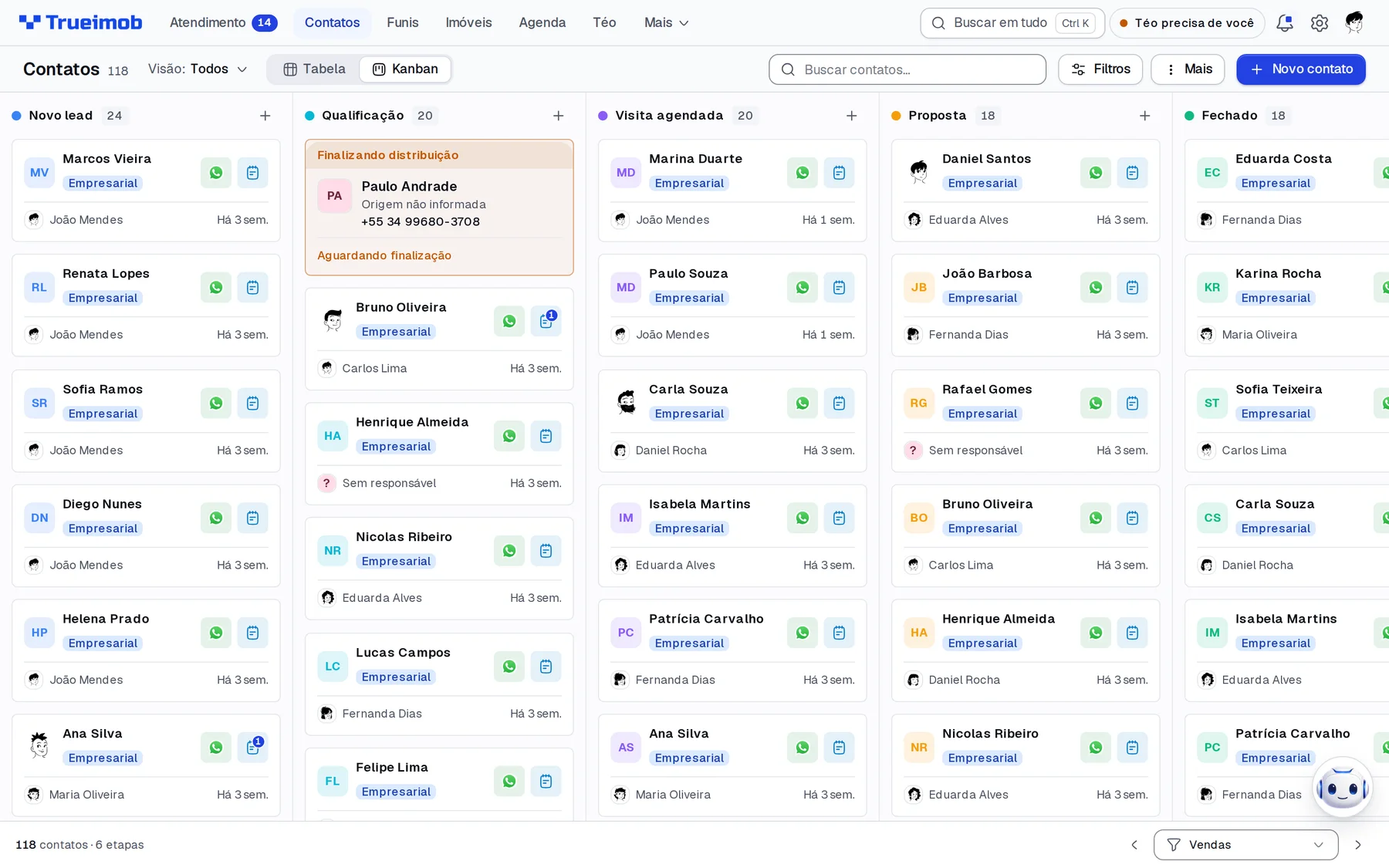
Task: Click the Trueimob logo
Action: coord(80,23)
